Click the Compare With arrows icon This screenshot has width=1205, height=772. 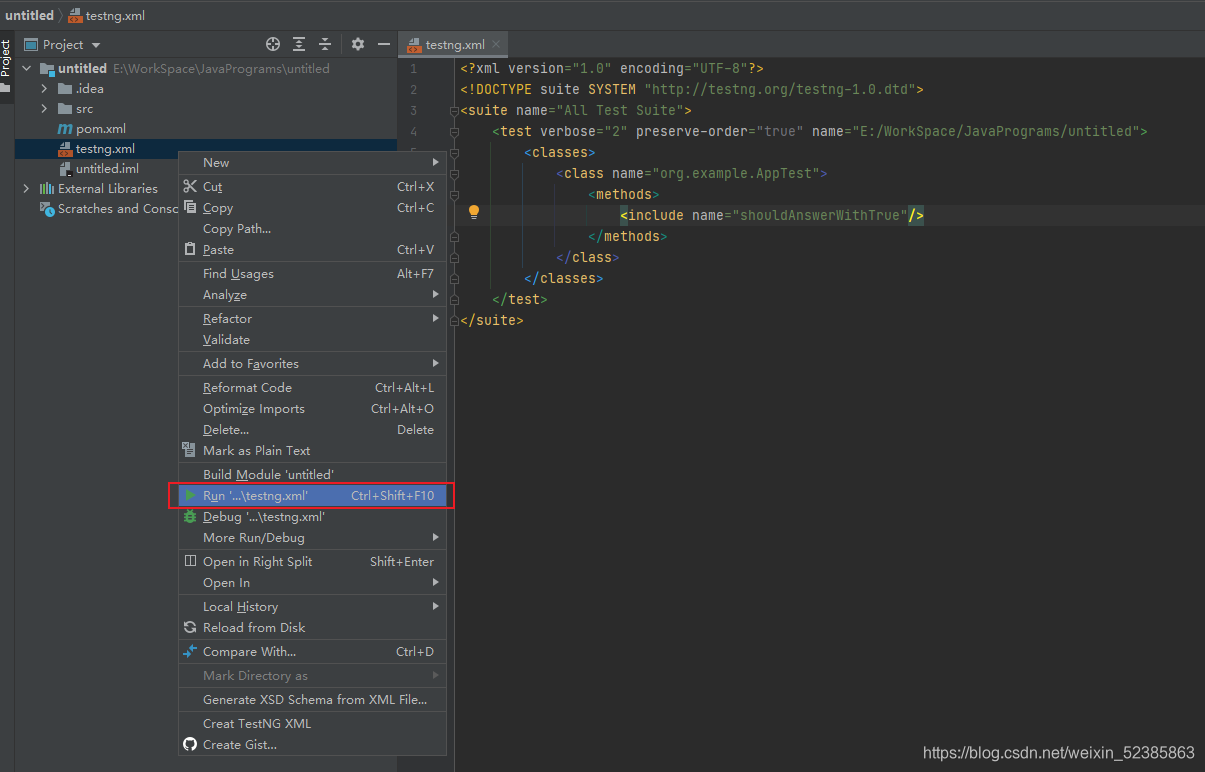(190, 651)
